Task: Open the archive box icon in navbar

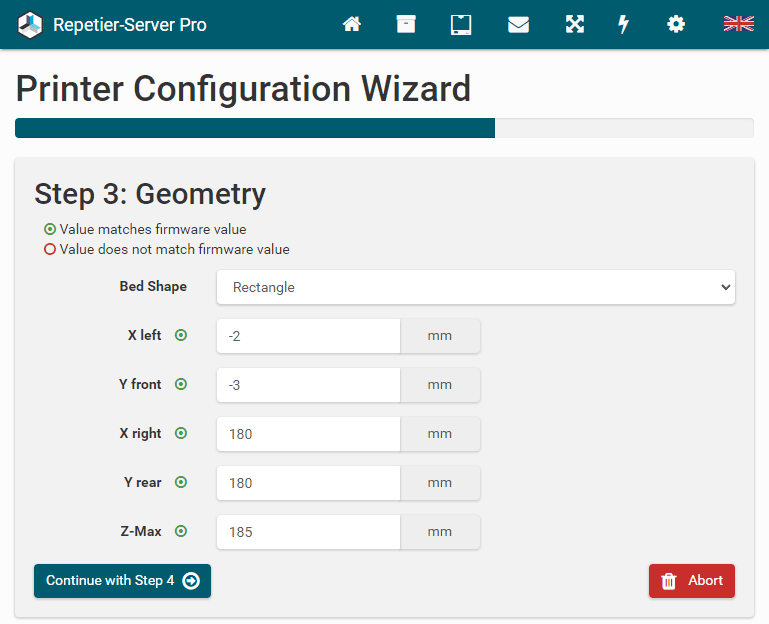Action: [x=406, y=24]
